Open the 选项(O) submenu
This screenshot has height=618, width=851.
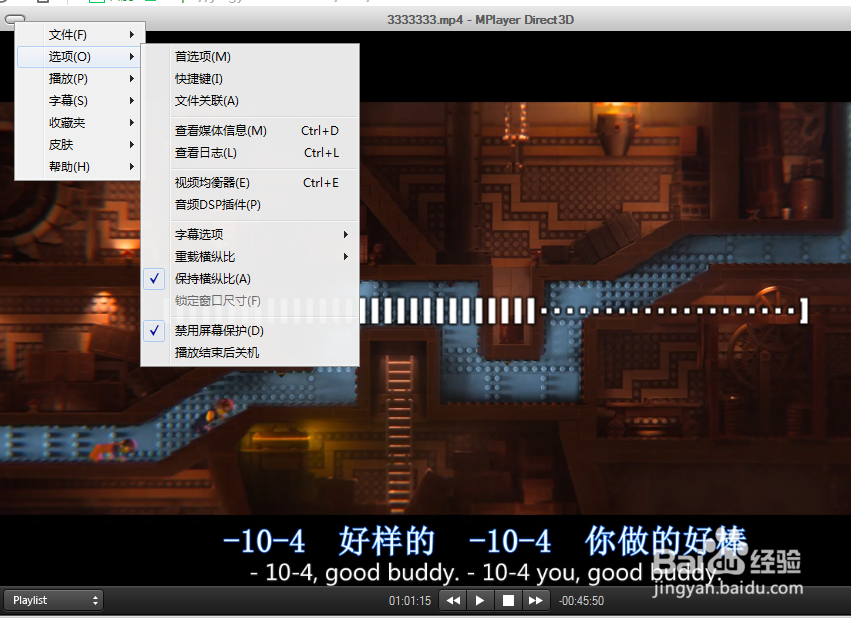79,56
